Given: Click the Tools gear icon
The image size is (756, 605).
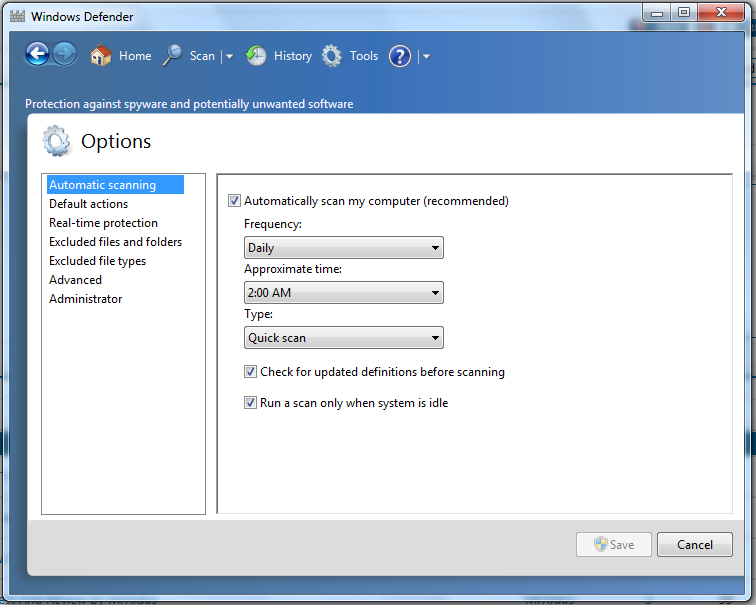Looking at the screenshot, I should [332, 56].
